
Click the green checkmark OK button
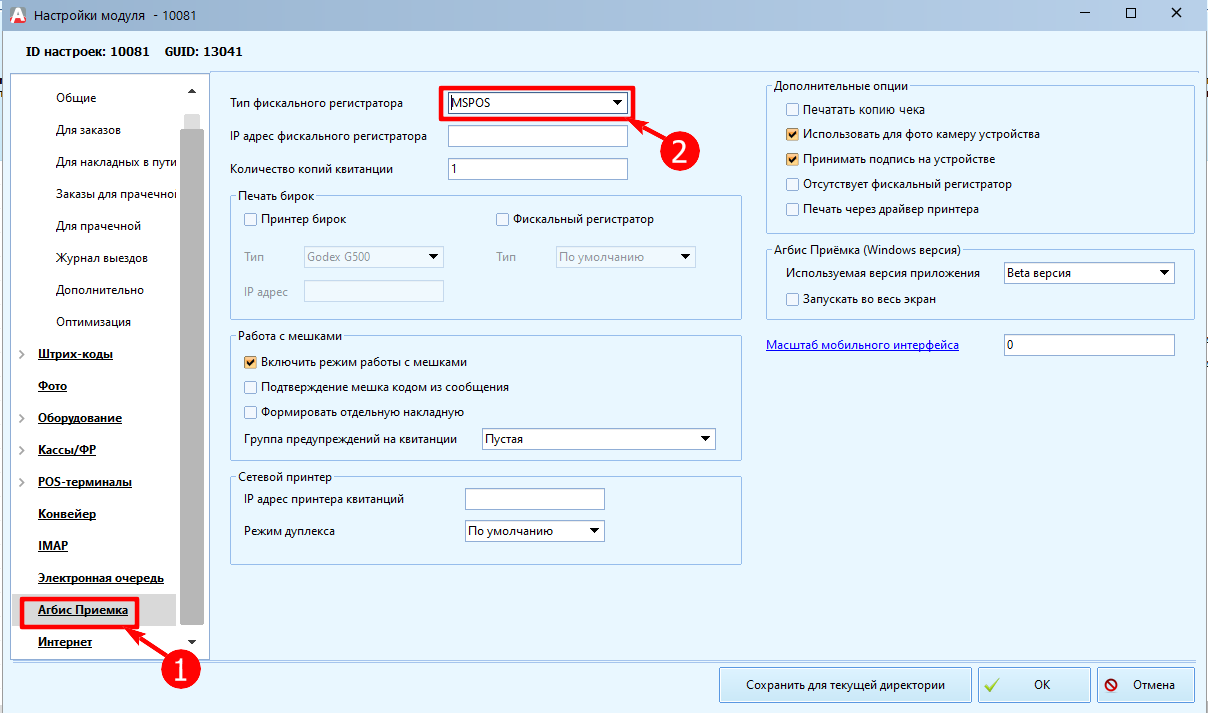point(1033,686)
